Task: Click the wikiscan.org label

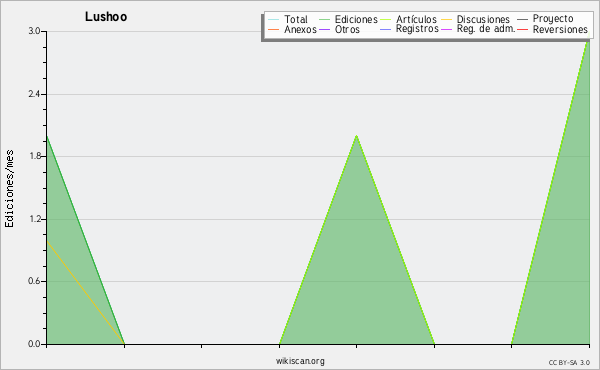Action: click(x=300, y=361)
